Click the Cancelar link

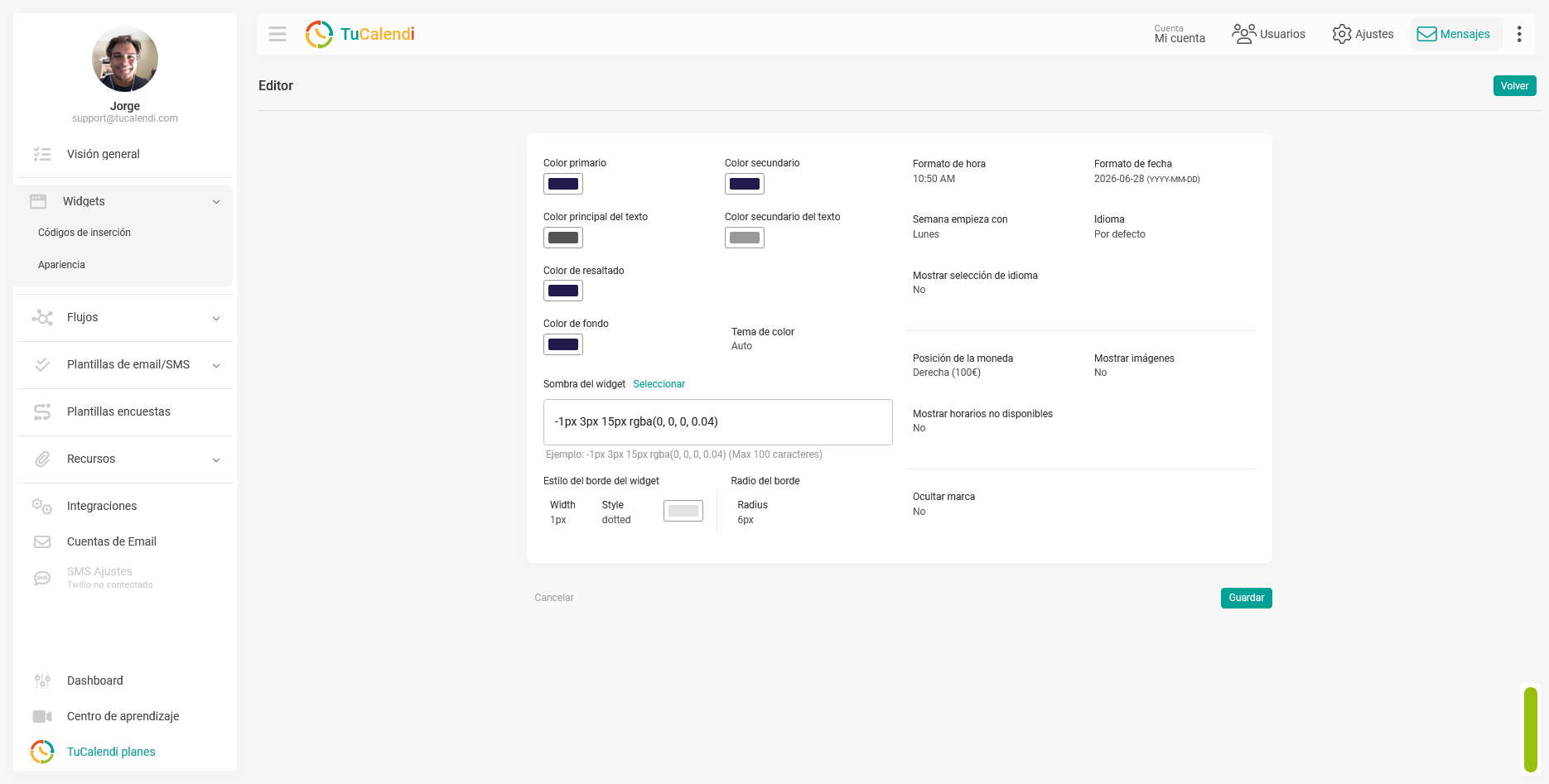click(554, 598)
